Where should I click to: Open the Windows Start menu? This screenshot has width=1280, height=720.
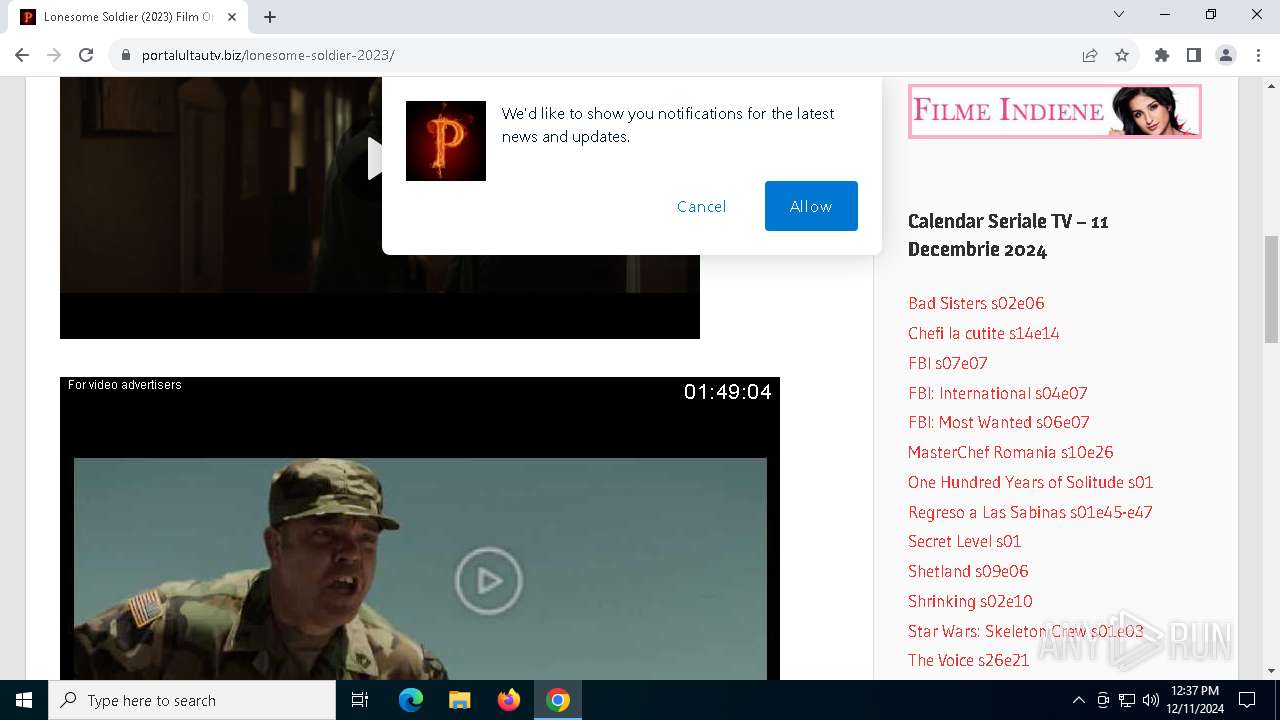24,700
